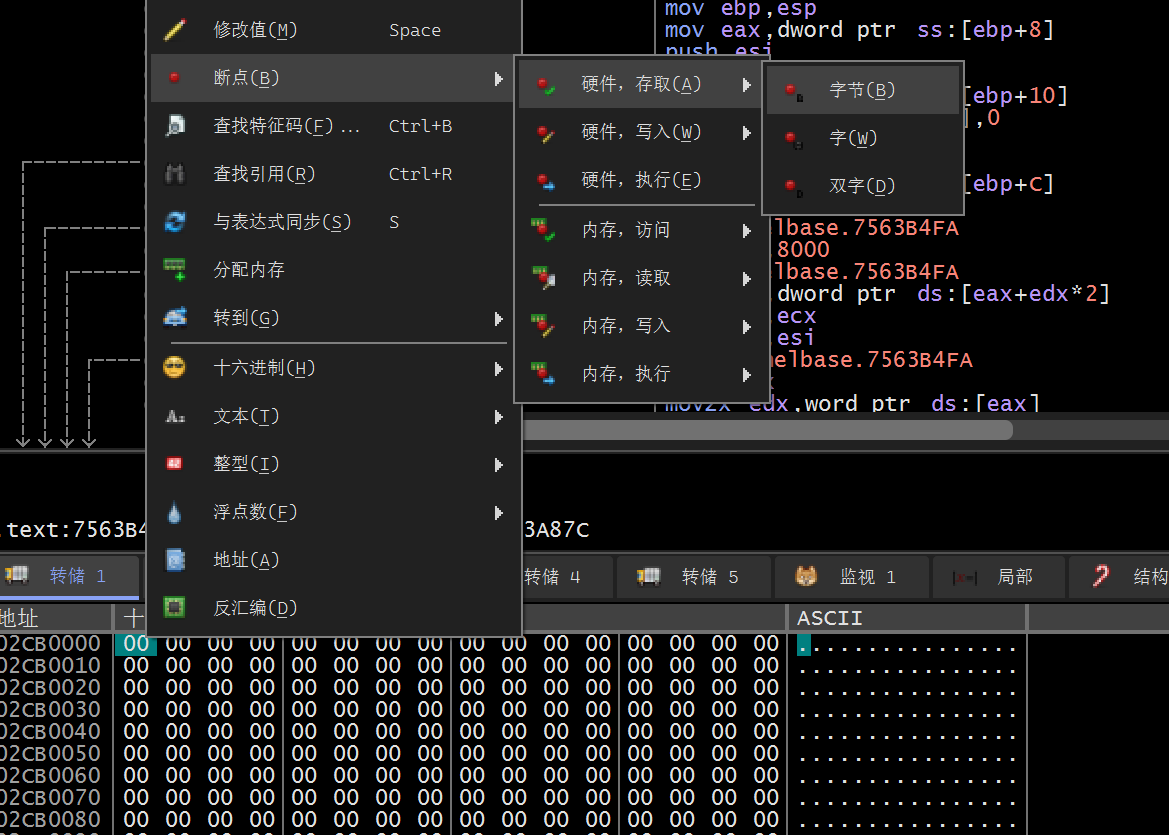Viewport: 1169px width, 835px height.
Task: Select 与表达式同步(S) menu entry
Action: [x=334, y=221]
